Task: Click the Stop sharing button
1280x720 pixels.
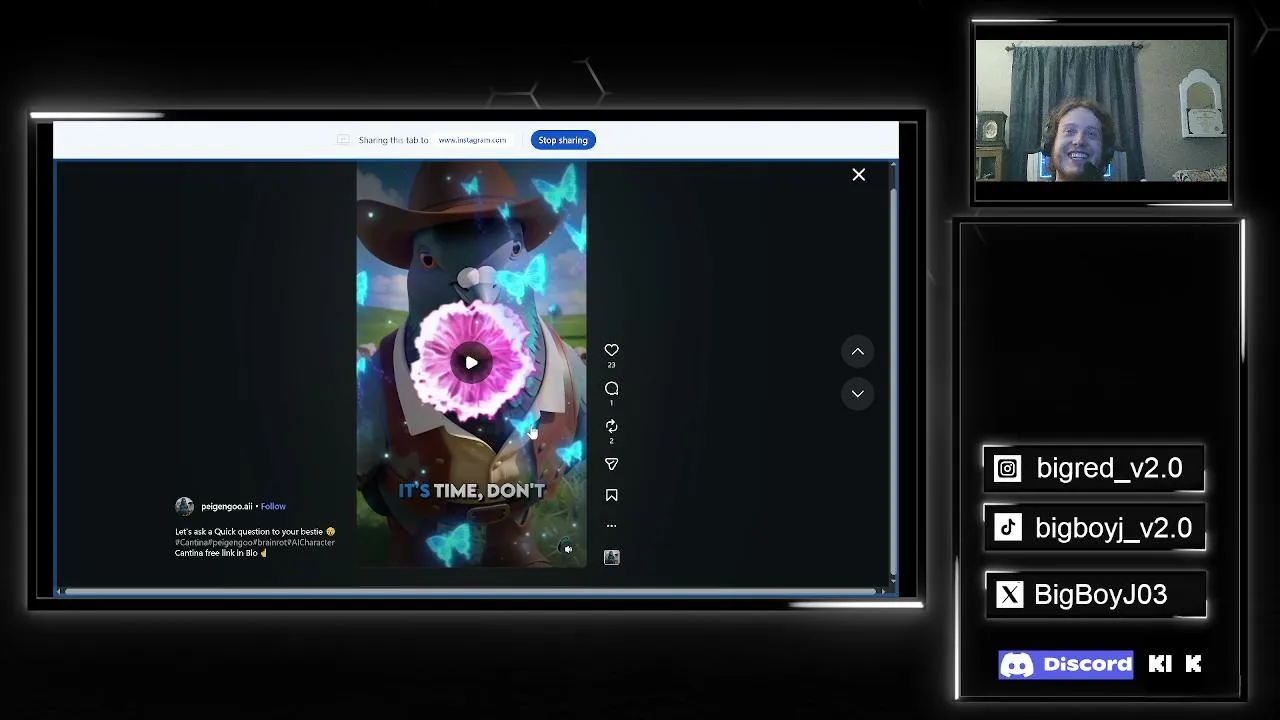Action: (x=563, y=140)
